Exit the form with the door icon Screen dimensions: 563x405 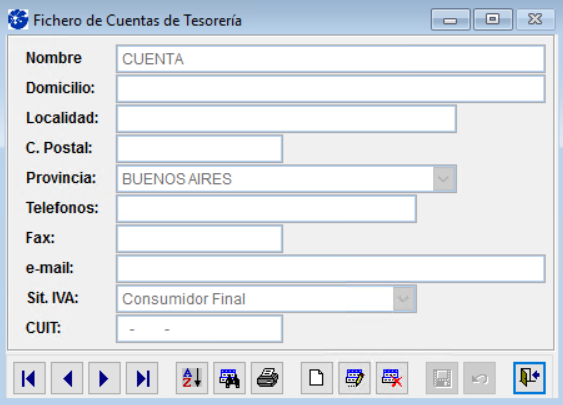click(530, 378)
